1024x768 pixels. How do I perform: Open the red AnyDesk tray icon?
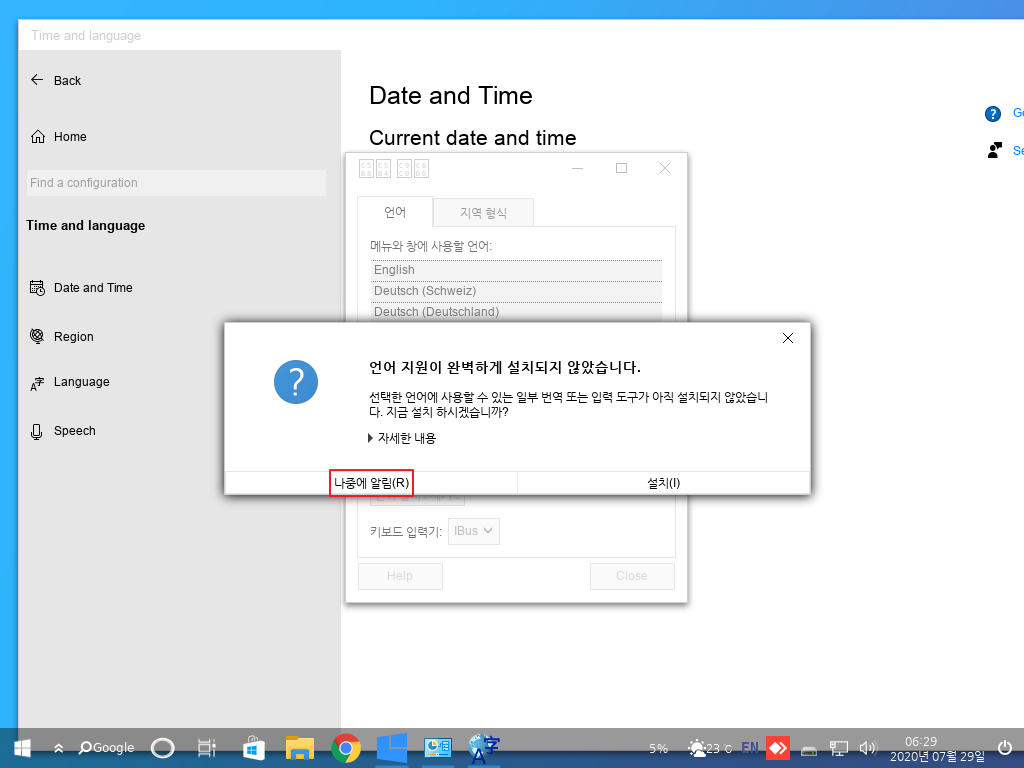(778, 748)
